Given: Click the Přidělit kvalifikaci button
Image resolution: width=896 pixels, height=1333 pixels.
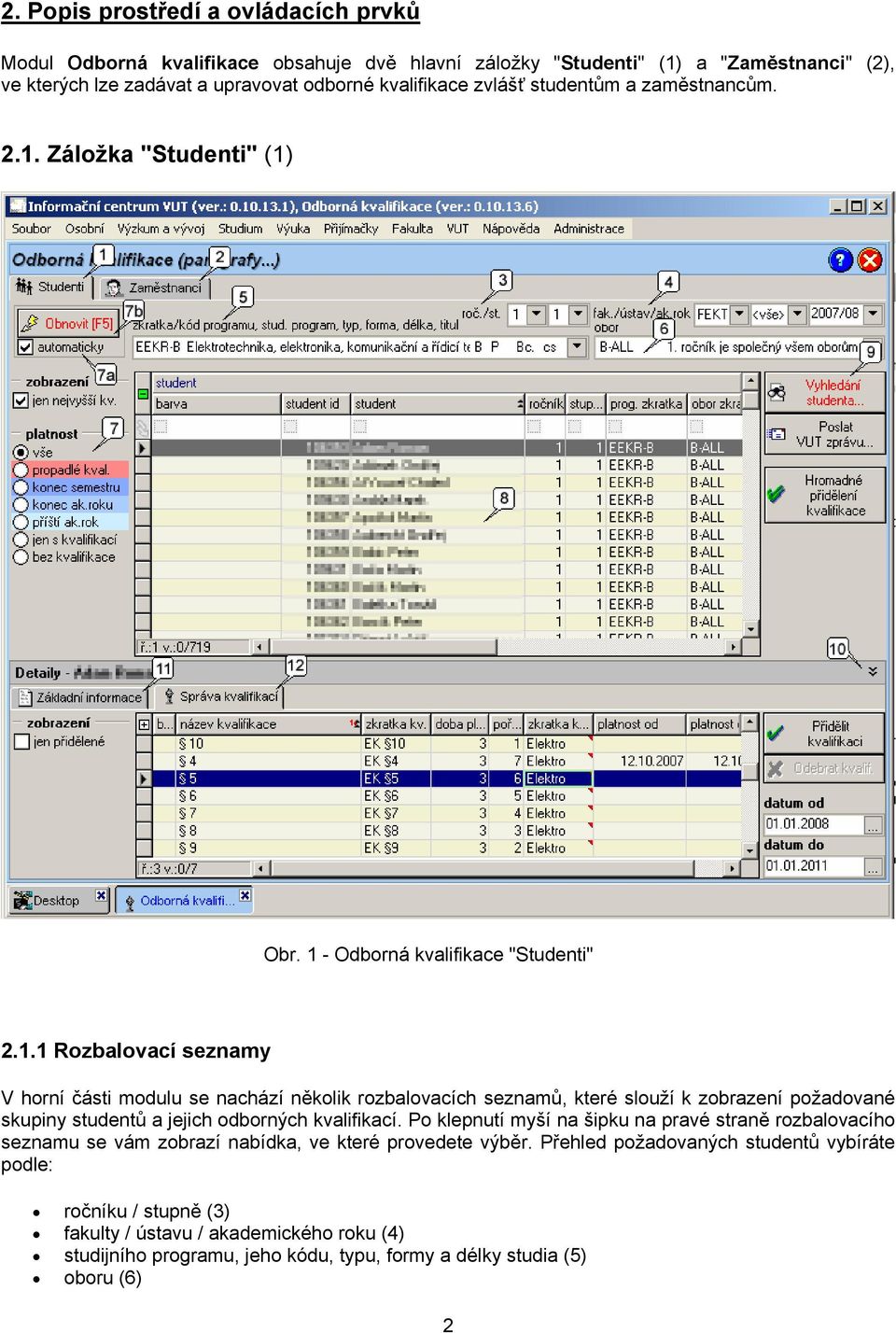Looking at the screenshot, I should click(824, 734).
